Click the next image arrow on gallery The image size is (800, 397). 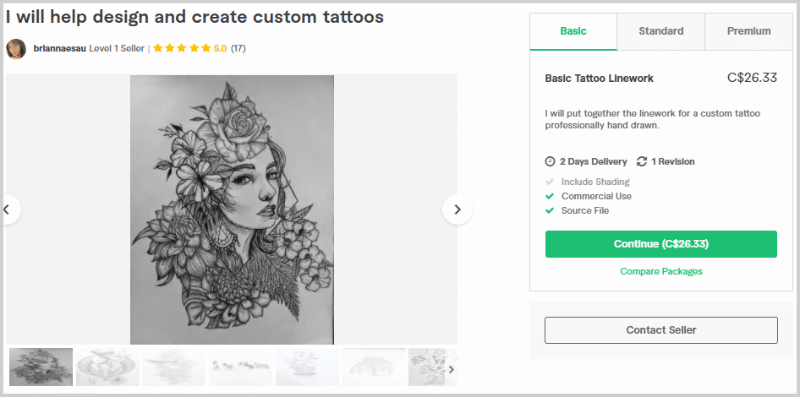click(457, 209)
